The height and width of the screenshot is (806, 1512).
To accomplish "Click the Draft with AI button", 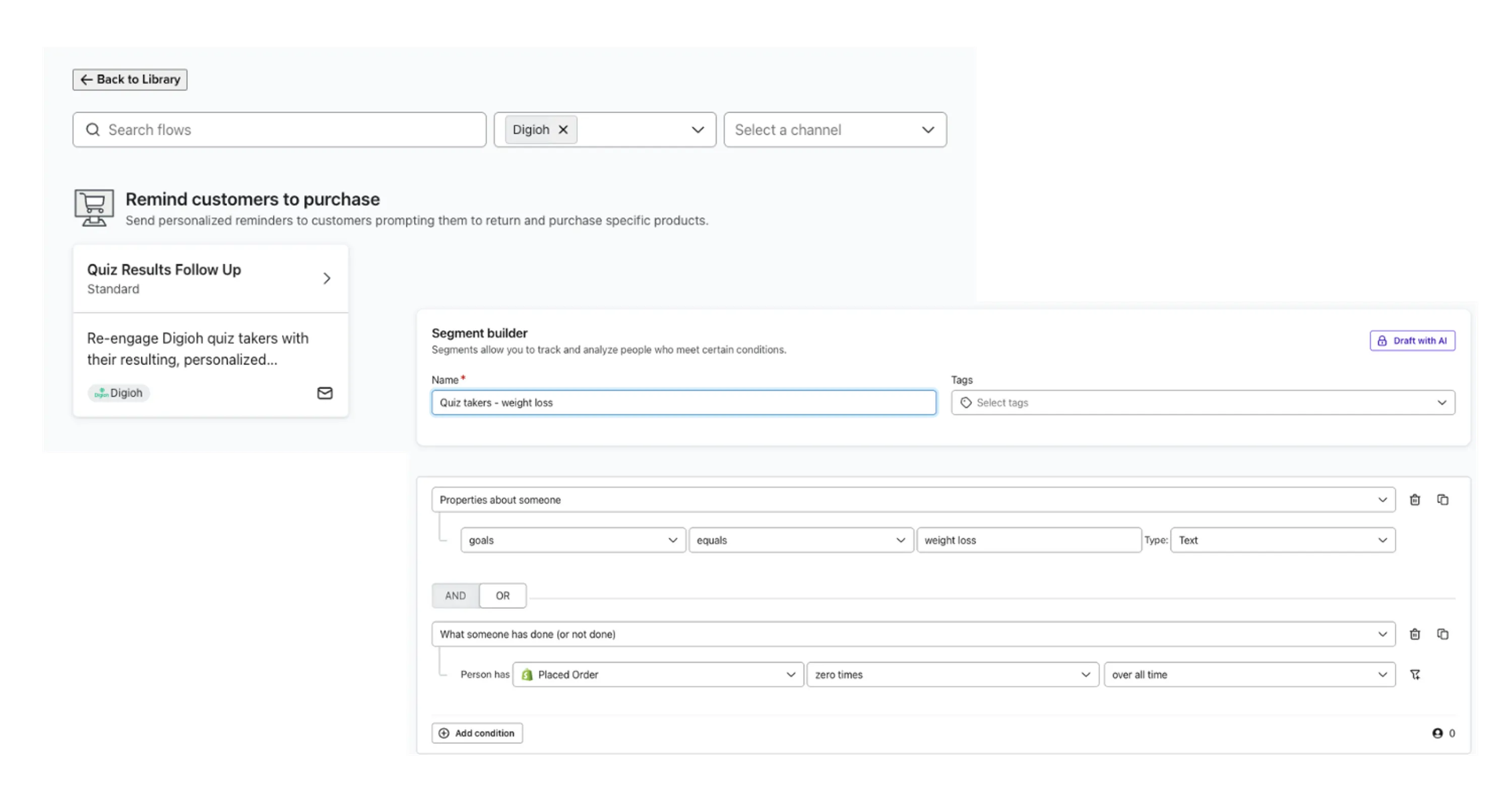I will coord(1412,340).
